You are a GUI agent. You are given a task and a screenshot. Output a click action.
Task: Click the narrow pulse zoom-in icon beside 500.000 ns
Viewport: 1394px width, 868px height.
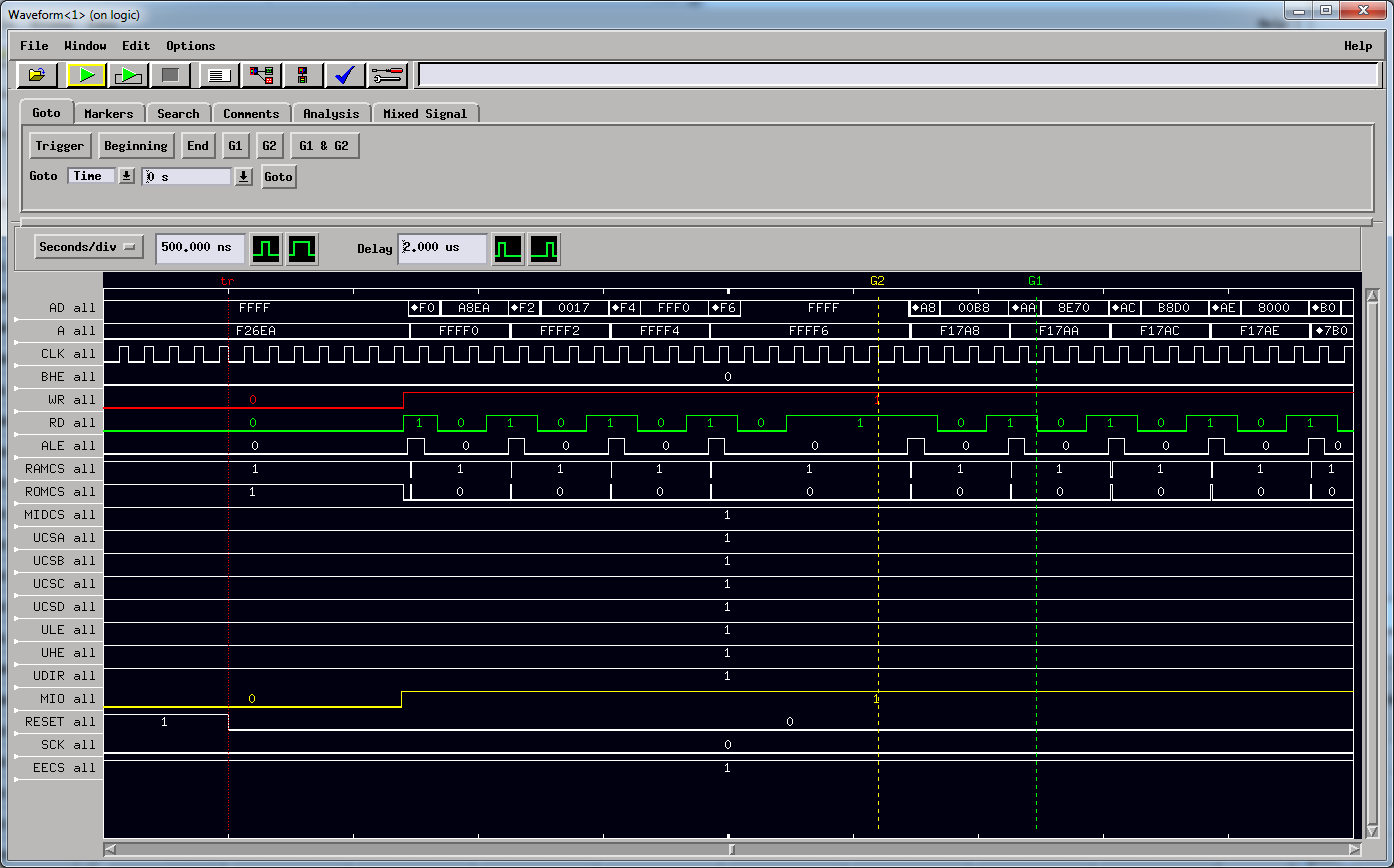pyautogui.click(x=266, y=249)
